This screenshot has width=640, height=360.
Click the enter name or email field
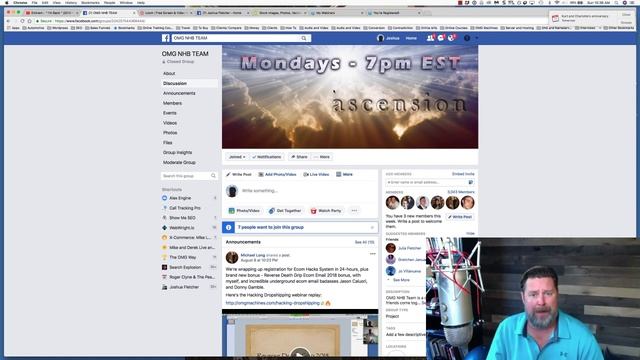click(427, 182)
